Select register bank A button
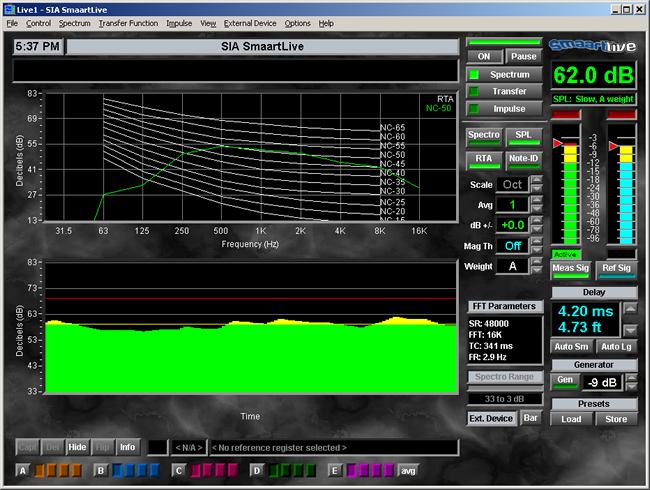The width and height of the screenshot is (650, 490). click(23, 471)
